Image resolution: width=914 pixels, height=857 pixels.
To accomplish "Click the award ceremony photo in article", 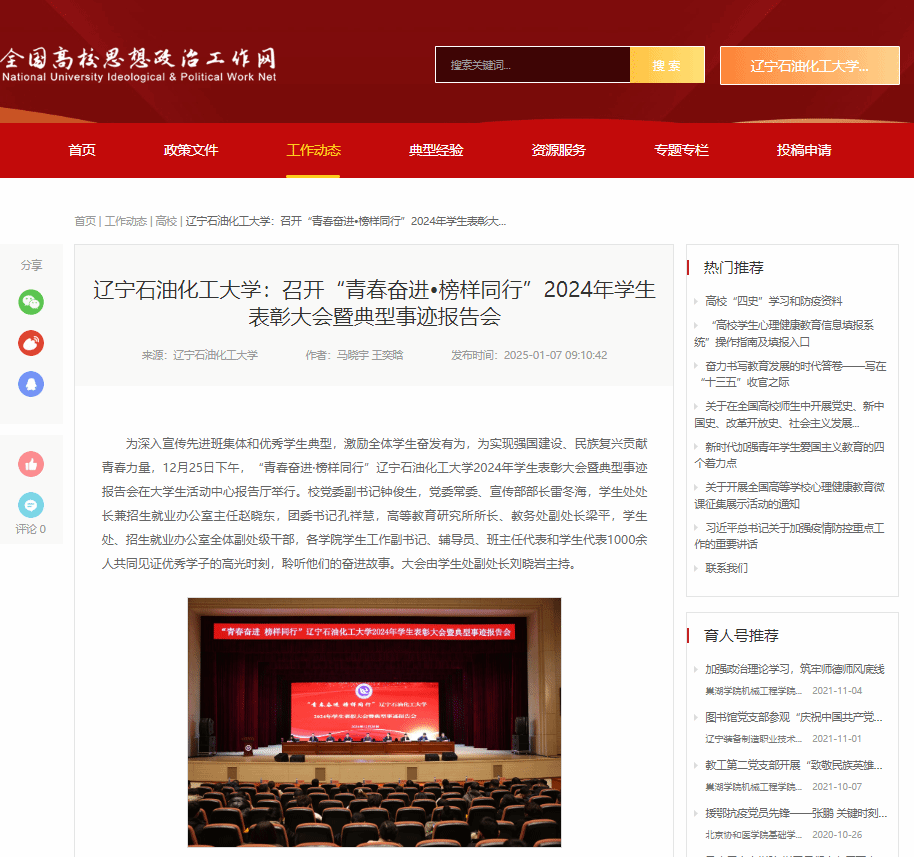I will coord(374,721).
